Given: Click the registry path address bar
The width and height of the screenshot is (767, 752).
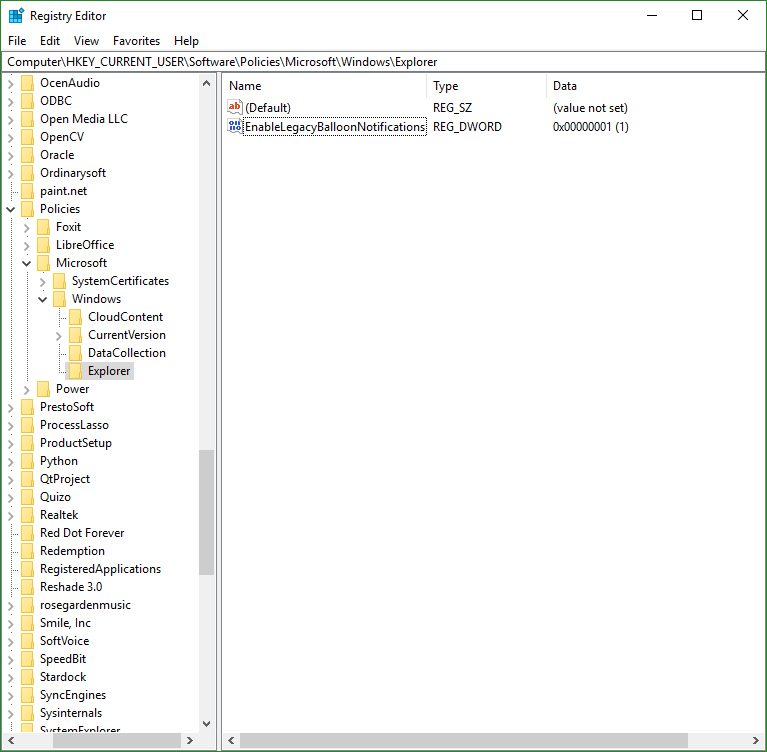Looking at the screenshot, I should [x=383, y=62].
